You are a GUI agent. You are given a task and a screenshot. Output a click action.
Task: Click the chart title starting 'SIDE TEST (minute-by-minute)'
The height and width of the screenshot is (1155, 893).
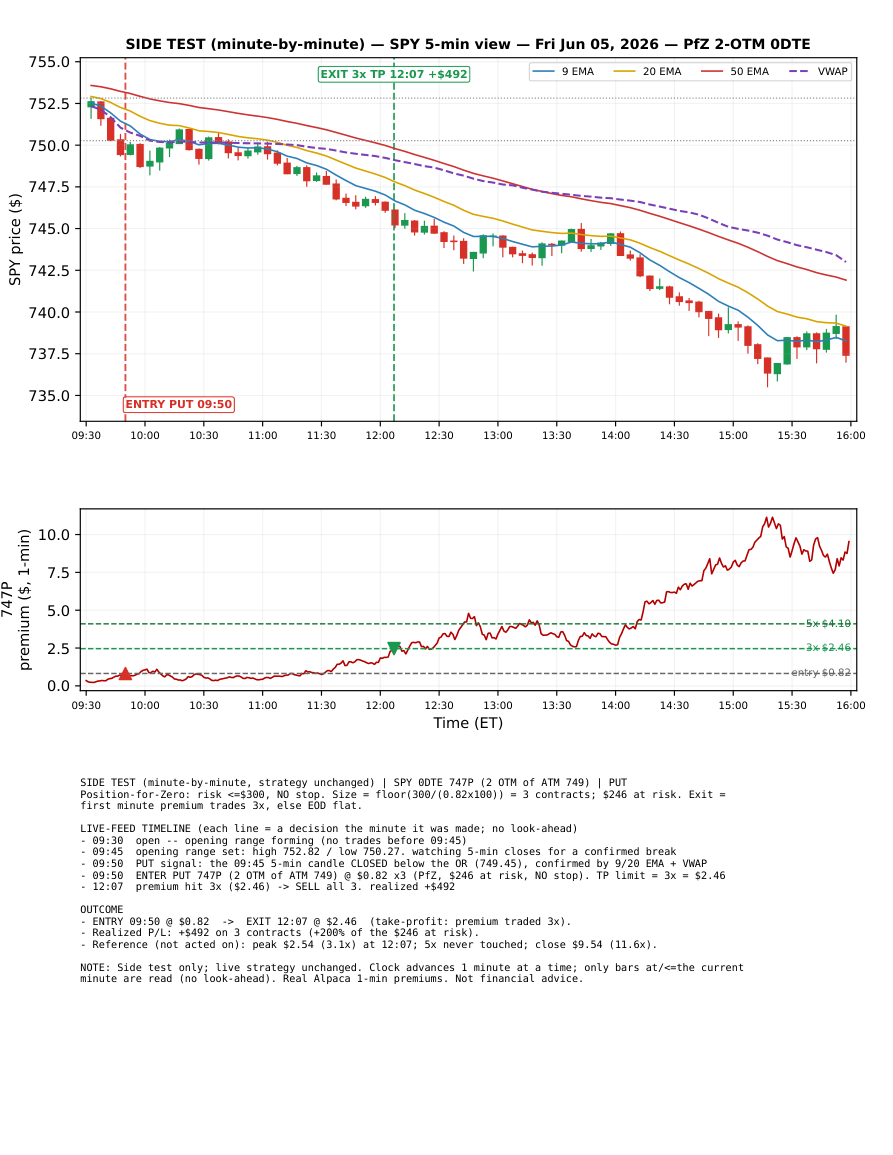467,44
